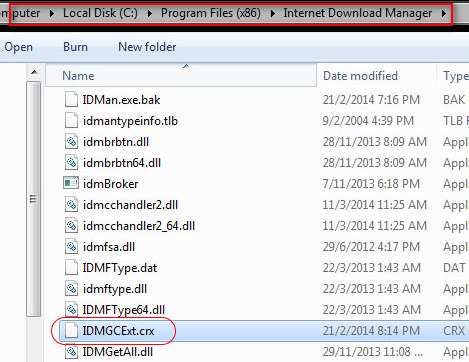The height and width of the screenshot is (362, 469).
Task: Expand the arrow before Local Disk (C:)
Action: (x=52, y=13)
